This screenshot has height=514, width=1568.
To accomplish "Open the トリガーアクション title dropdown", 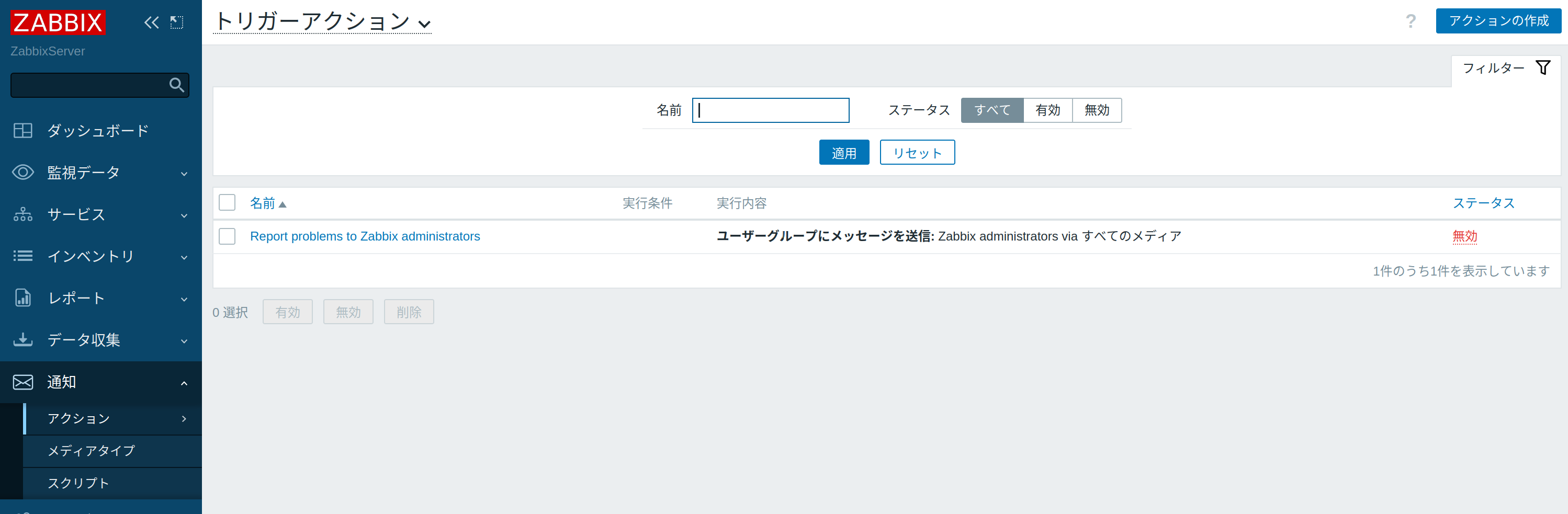I will [x=322, y=21].
